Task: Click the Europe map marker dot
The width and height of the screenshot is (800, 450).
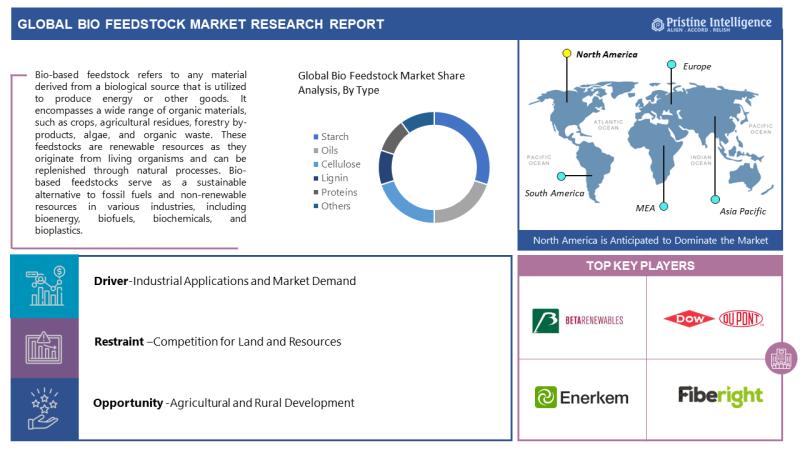Action: (671, 65)
